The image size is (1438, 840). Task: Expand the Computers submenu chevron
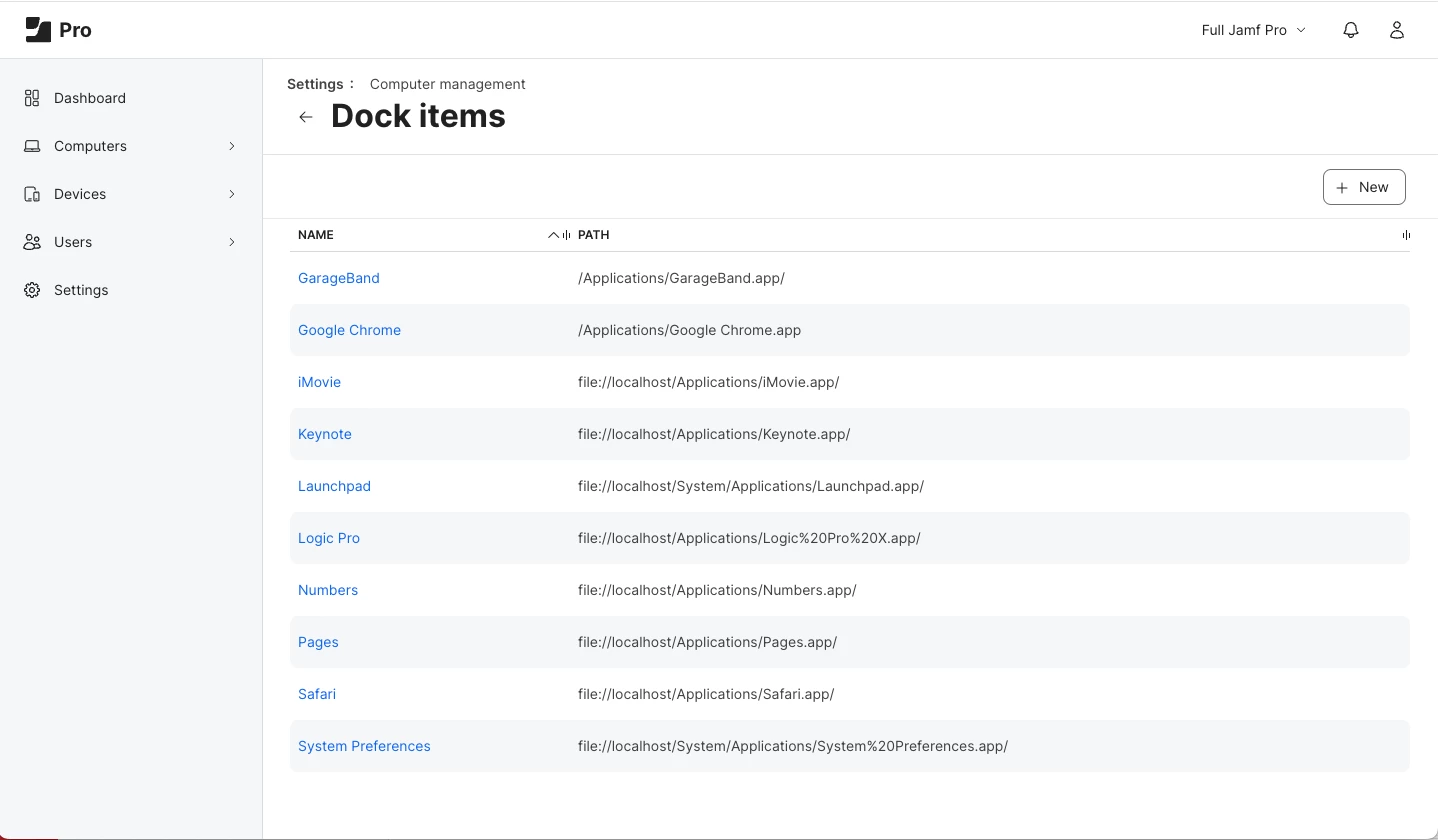(232, 146)
